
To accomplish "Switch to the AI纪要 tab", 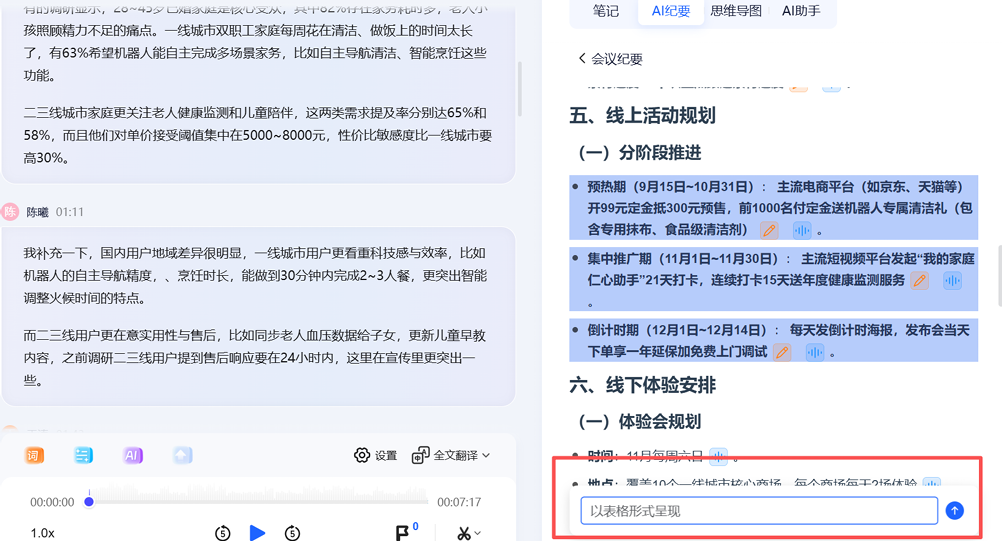I will (x=670, y=11).
